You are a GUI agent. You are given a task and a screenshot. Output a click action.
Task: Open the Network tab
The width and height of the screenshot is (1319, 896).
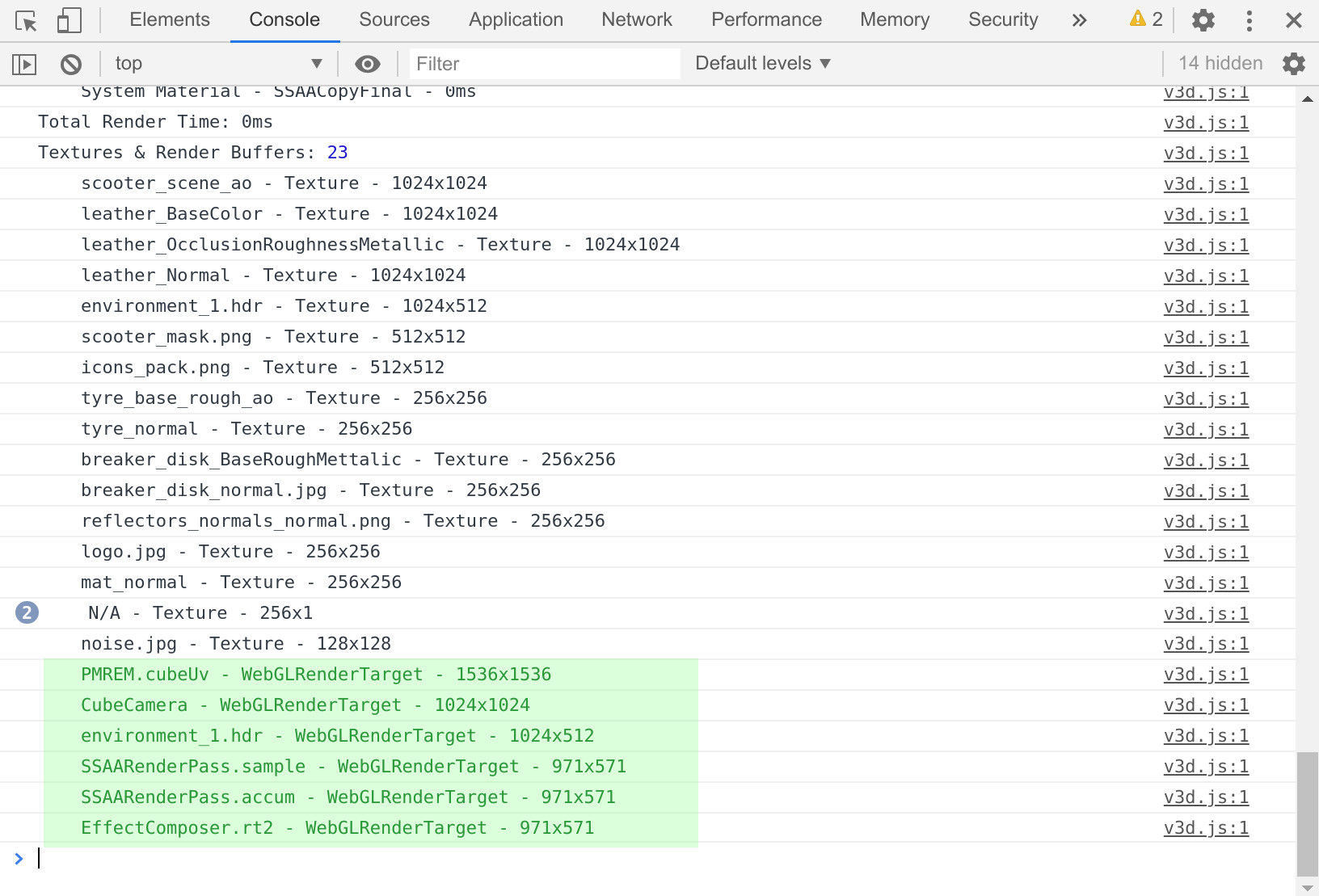(x=637, y=19)
